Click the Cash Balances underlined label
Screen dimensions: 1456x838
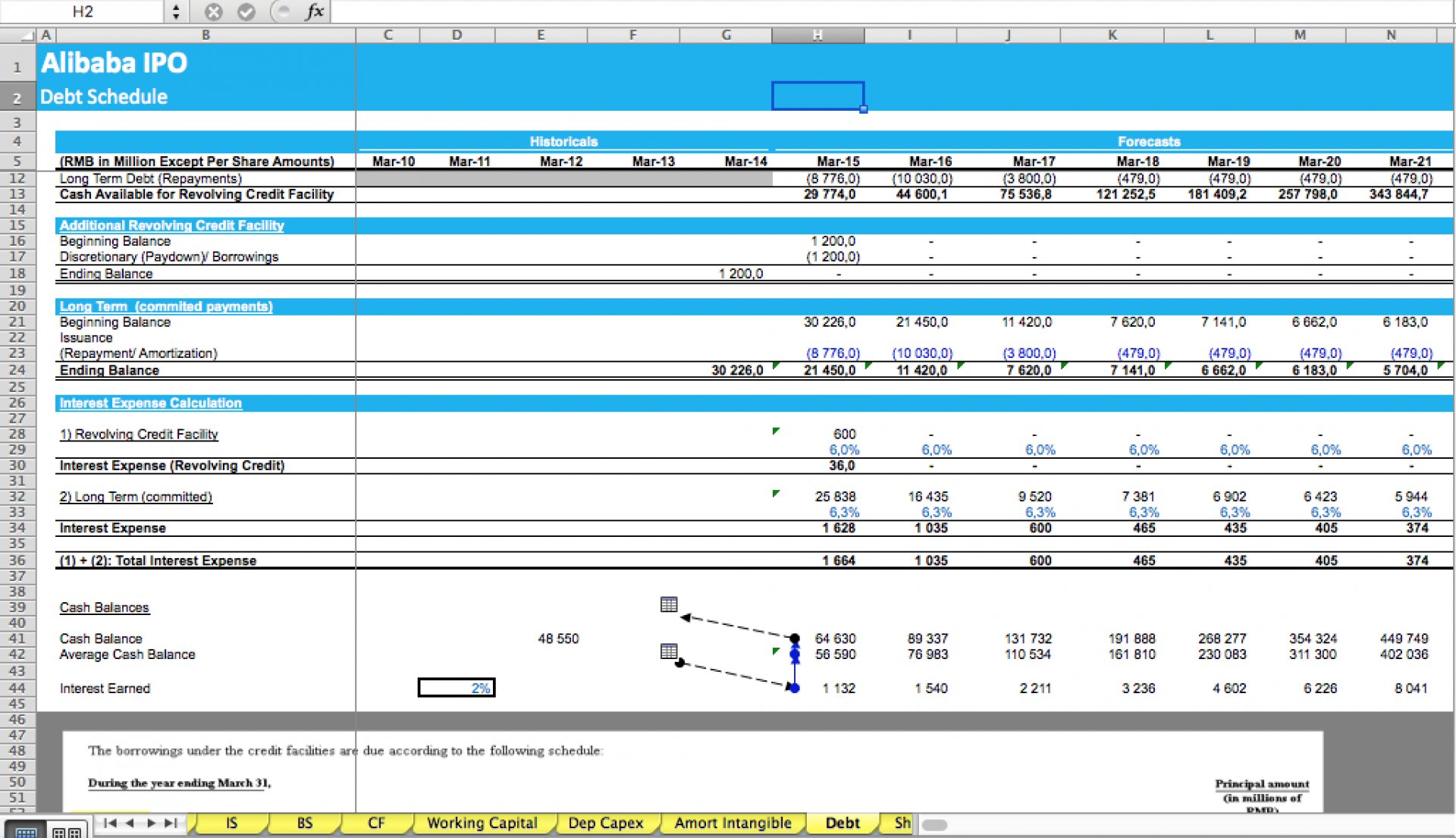click(105, 607)
